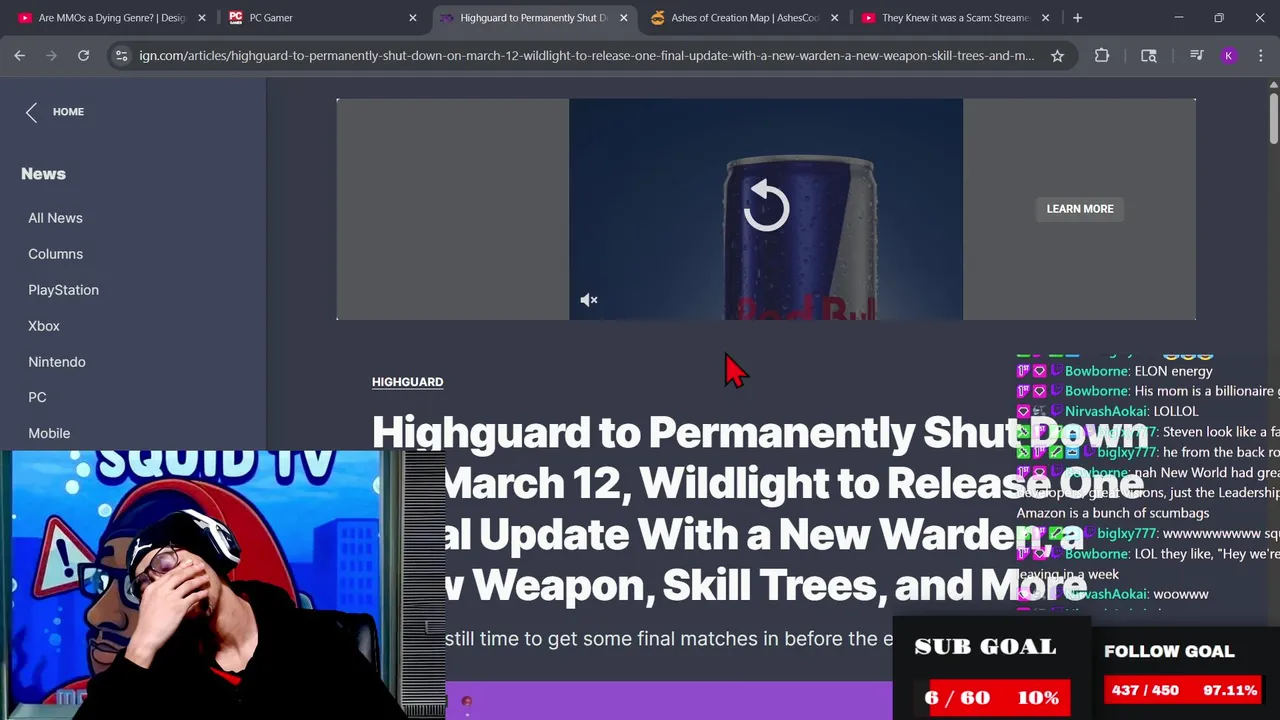Click the back chevron beside HOME
Viewport: 1280px width, 720px height.
(x=31, y=112)
